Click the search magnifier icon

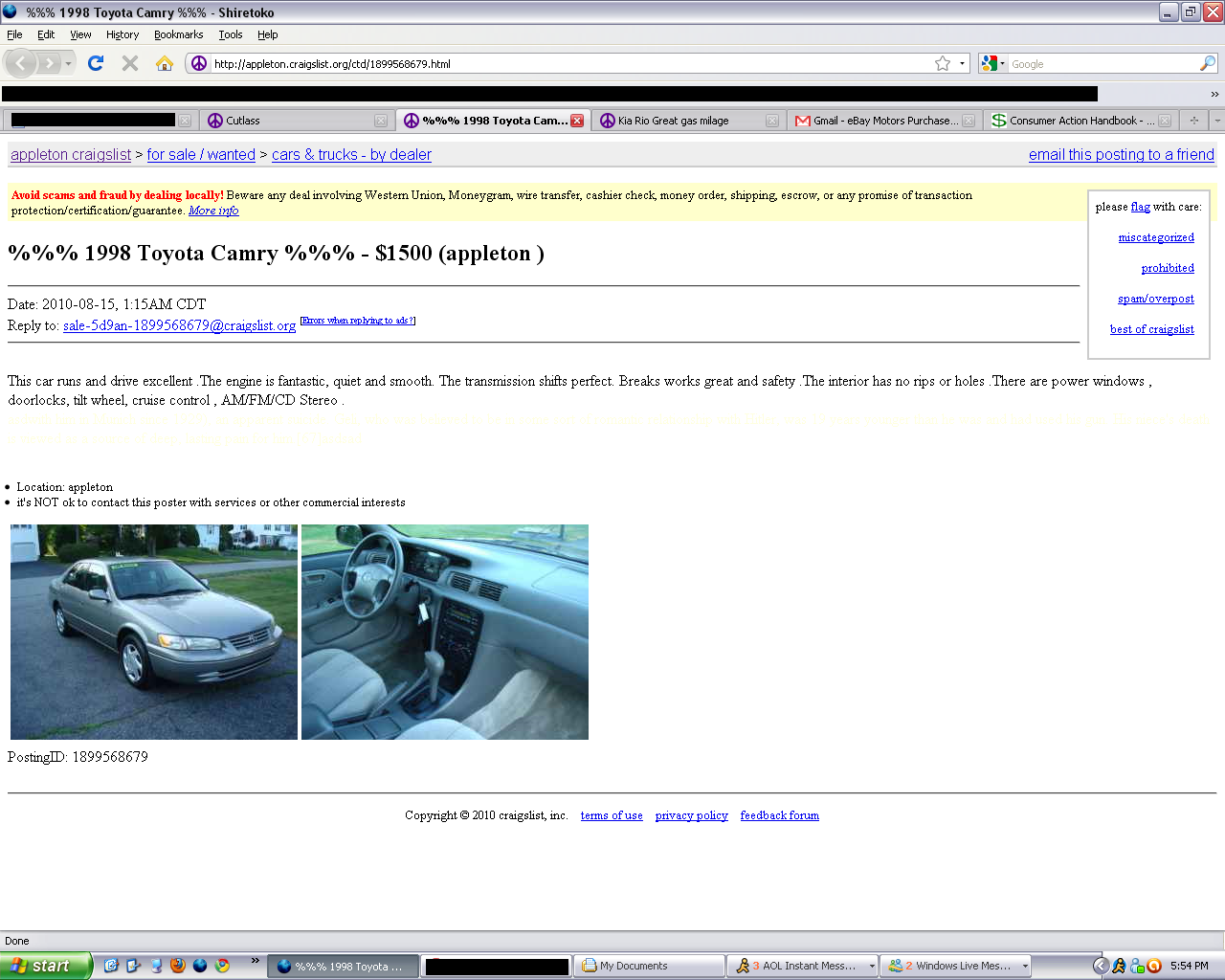1208,63
